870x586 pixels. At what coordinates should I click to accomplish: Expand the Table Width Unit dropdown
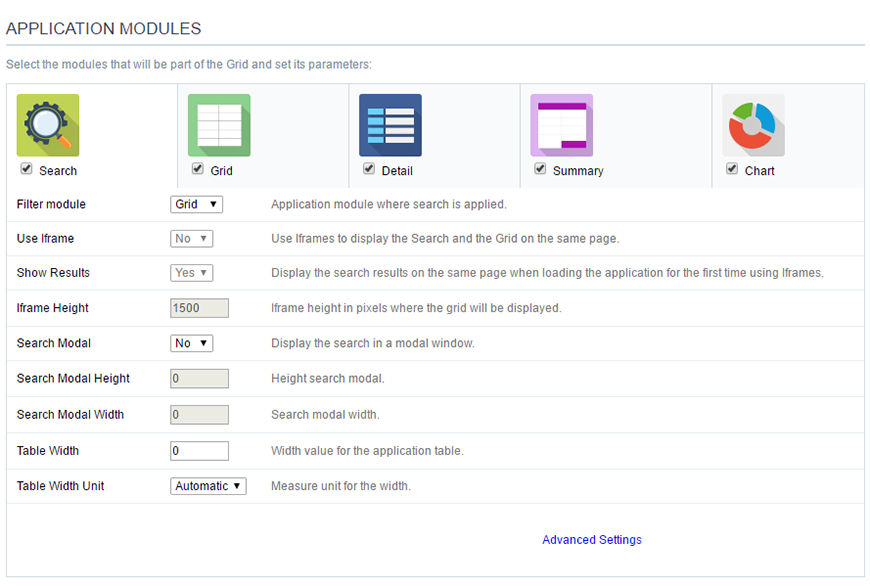208,486
